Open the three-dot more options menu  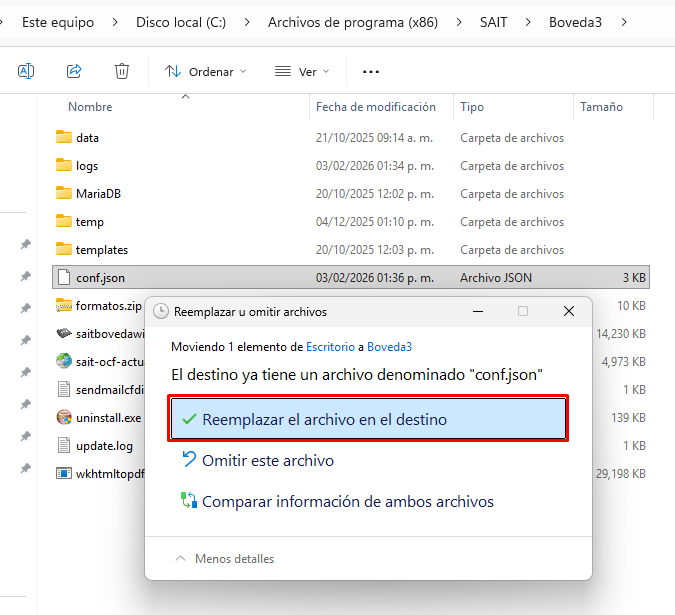pyautogui.click(x=371, y=72)
